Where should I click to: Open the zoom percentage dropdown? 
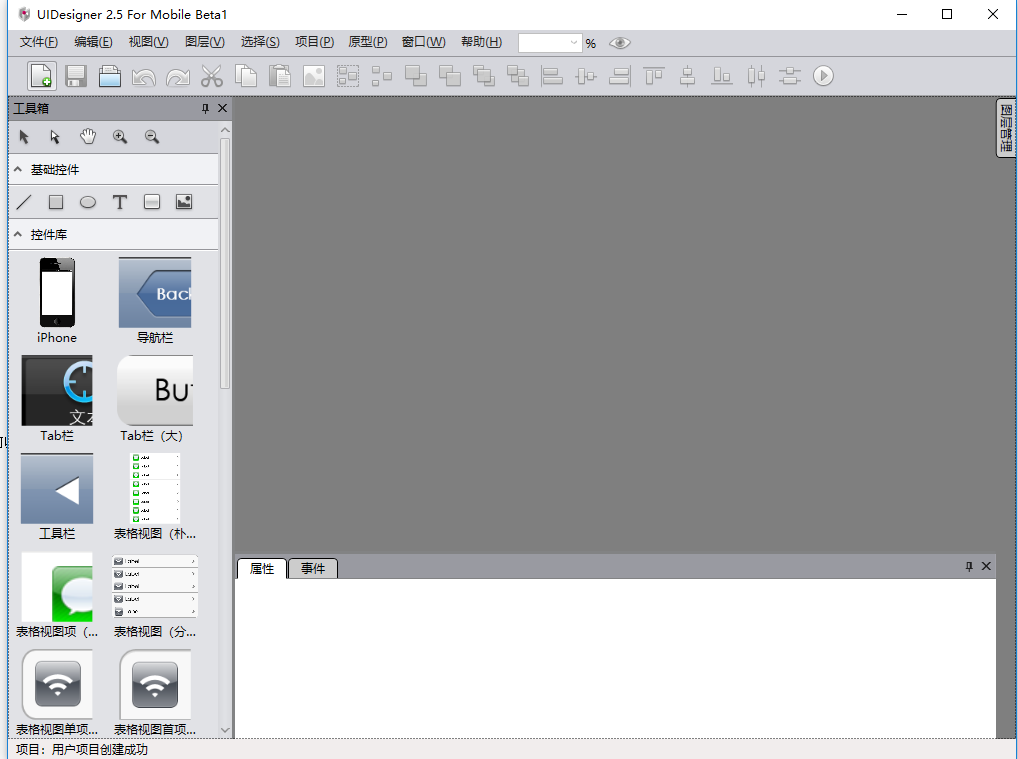point(574,43)
